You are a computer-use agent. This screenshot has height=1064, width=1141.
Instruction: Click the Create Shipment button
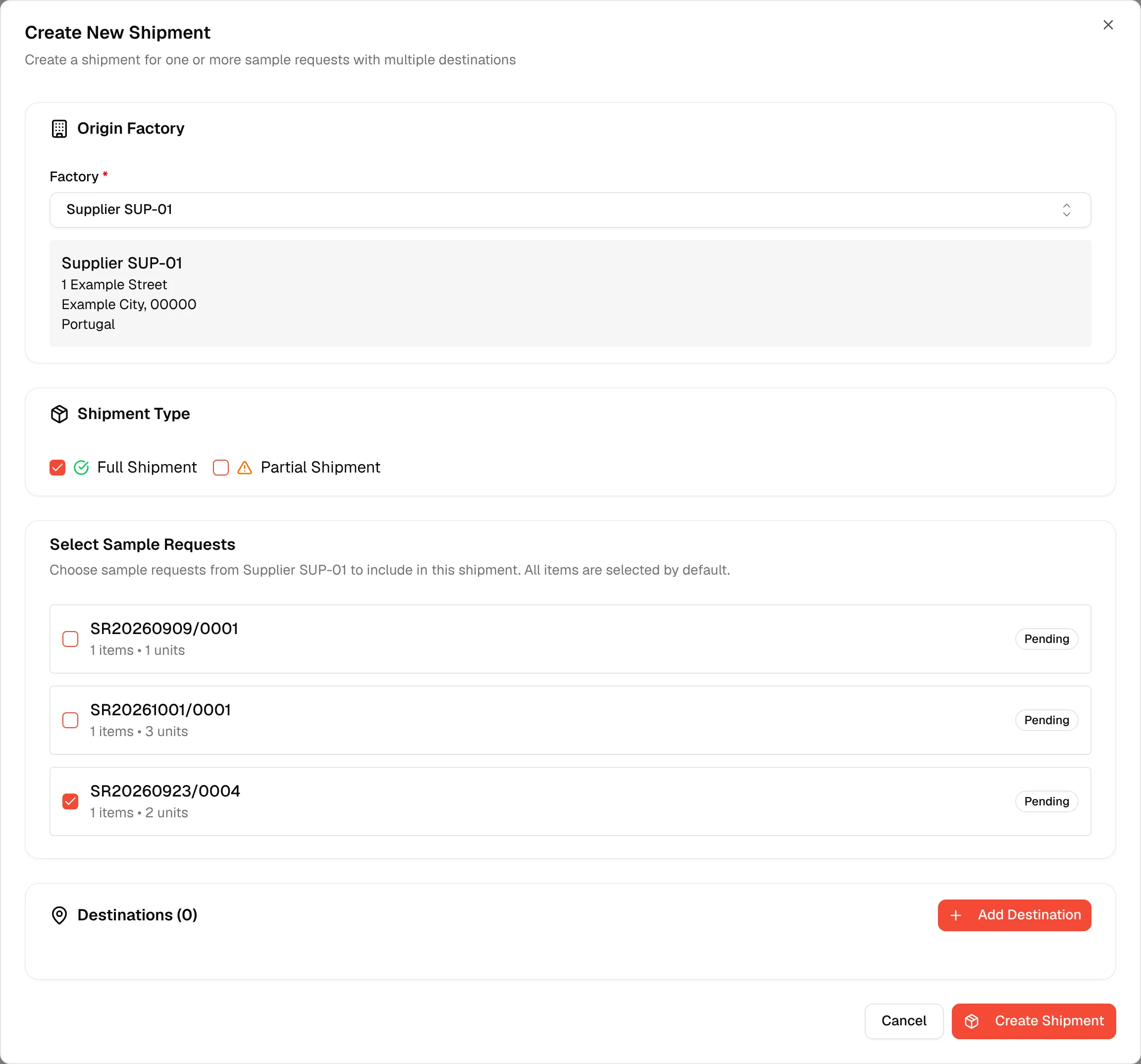pos(1034,1021)
